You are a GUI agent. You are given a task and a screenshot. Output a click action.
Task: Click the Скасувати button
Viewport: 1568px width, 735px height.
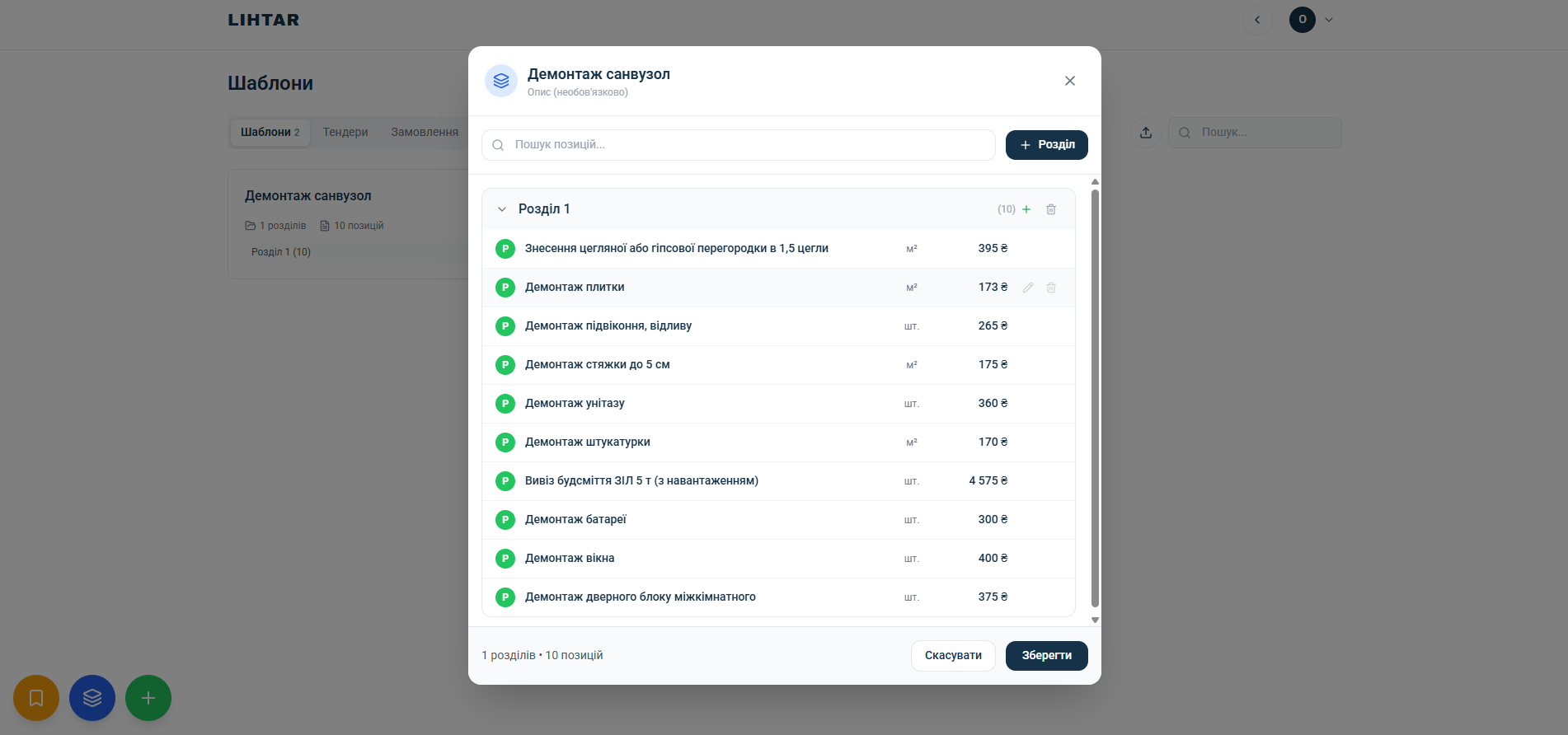(953, 656)
